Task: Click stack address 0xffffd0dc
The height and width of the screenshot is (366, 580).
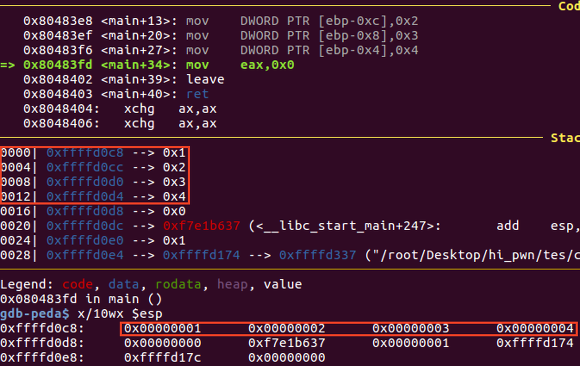Action: tap(85, 226)
